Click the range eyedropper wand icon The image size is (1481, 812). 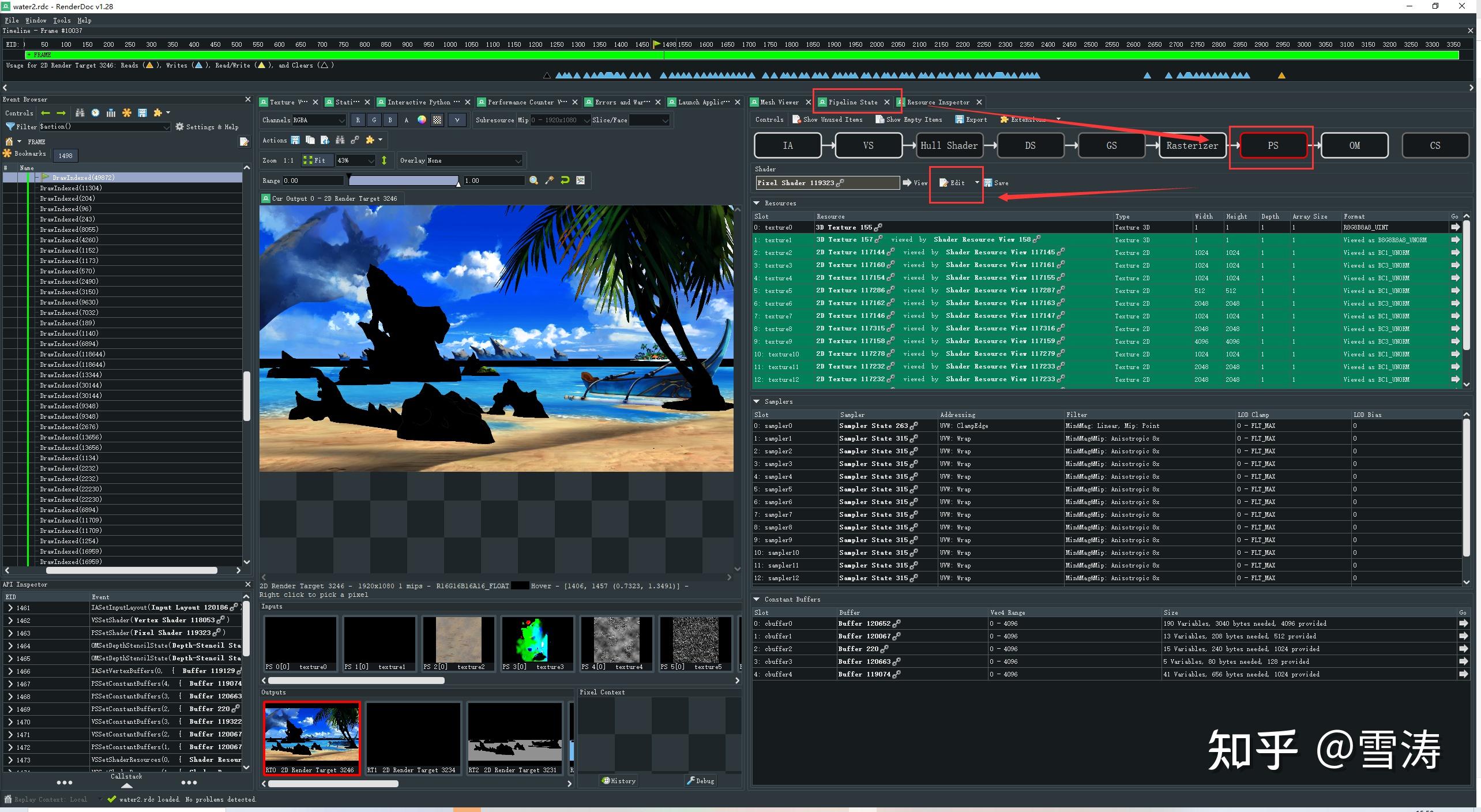(x=549, y=181)
